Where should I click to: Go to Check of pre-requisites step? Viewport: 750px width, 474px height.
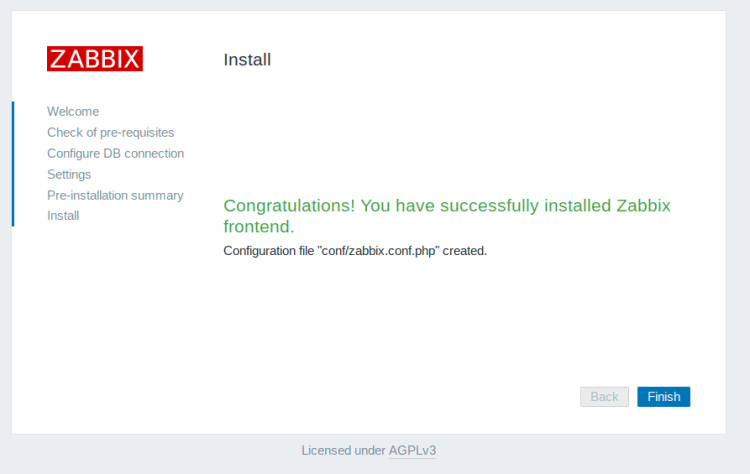[110, 132]
